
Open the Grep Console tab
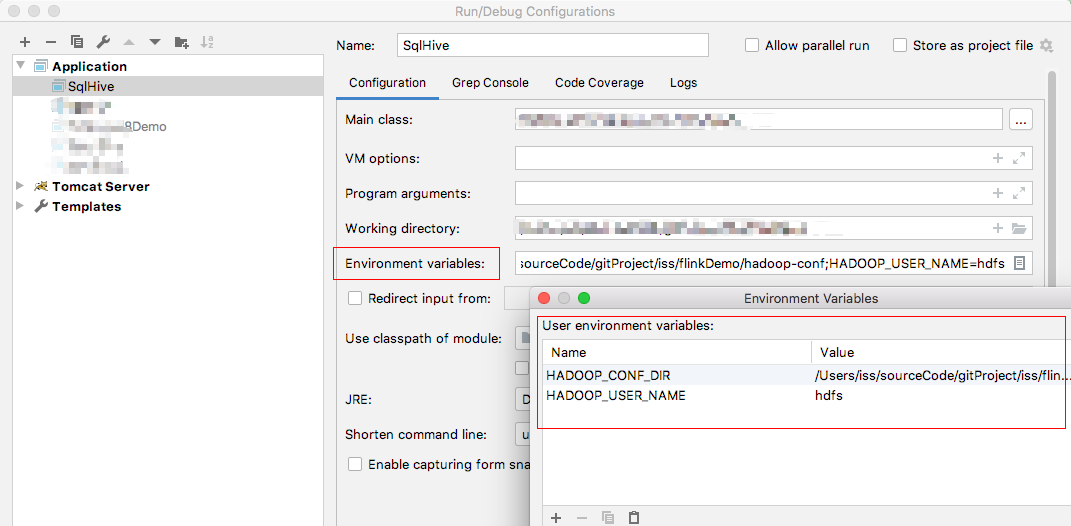(490, 83)
